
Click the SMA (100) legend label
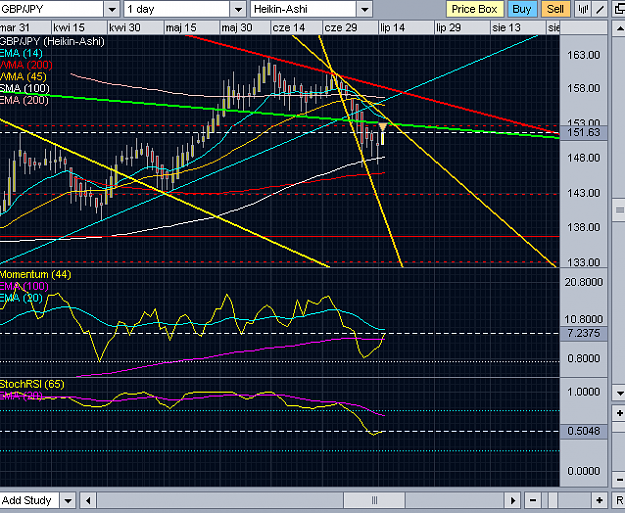coord(24,88)
